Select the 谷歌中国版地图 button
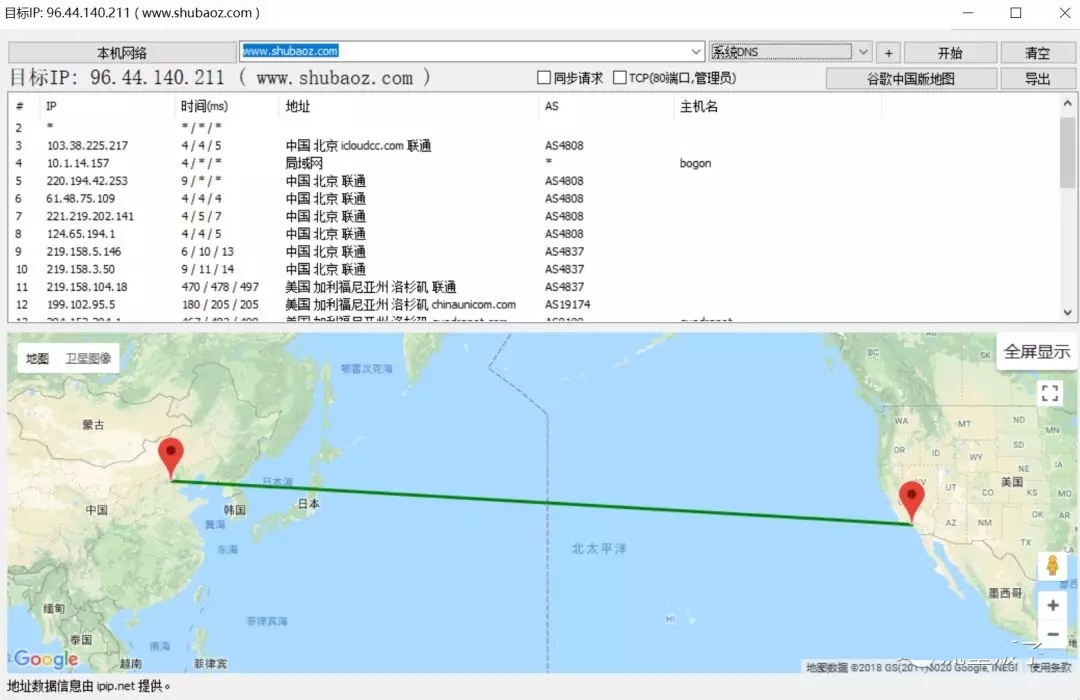 (910, 79)
